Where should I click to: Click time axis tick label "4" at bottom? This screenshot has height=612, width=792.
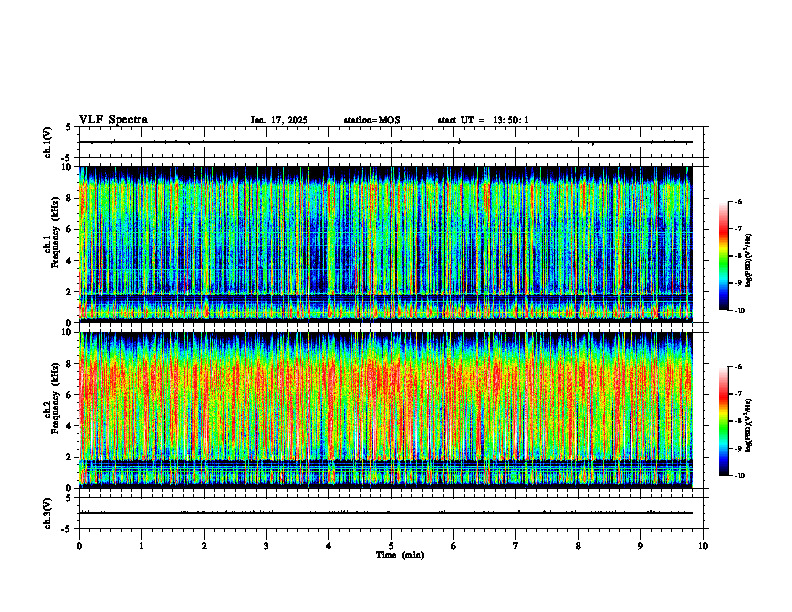(329, 546)
